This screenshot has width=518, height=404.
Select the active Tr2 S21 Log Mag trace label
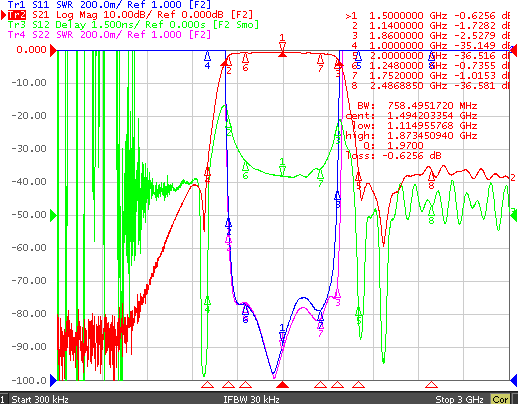[x=130, y=15]
